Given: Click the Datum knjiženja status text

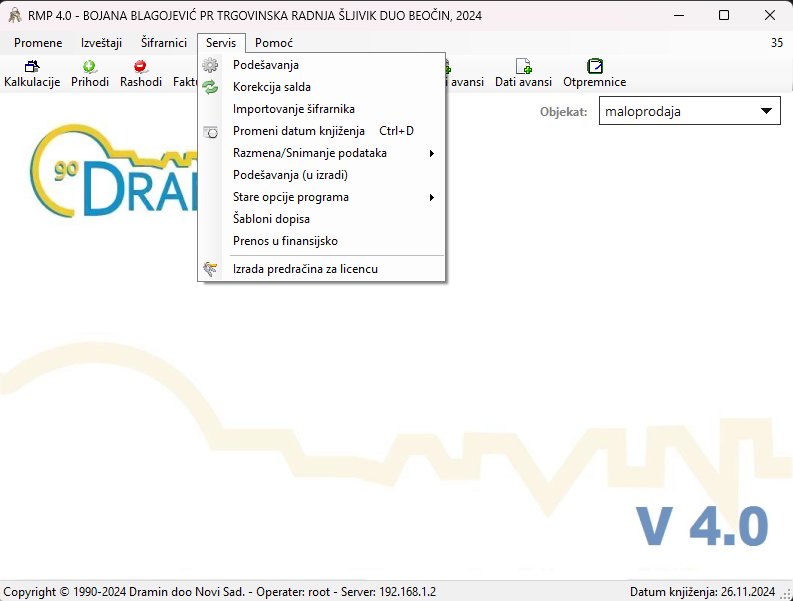Looking at the screenshot, I should coord(702,591).
